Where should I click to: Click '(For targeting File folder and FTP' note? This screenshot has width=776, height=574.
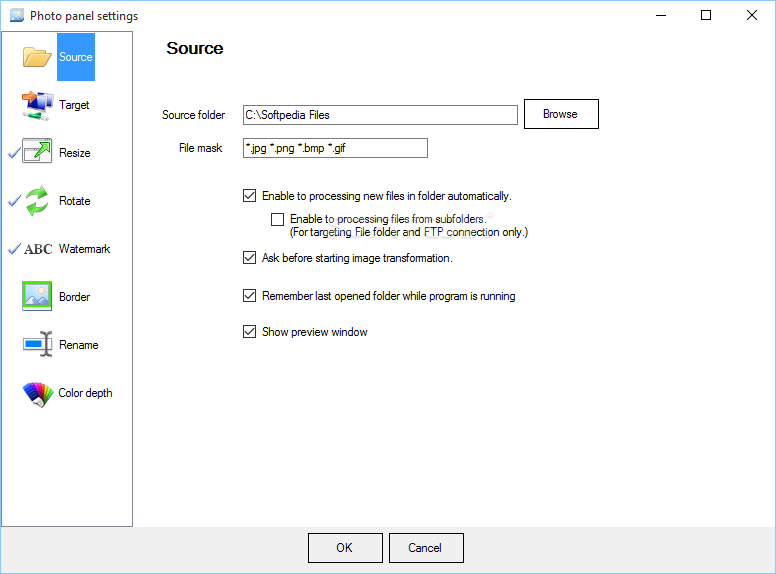tap(409, 232)
